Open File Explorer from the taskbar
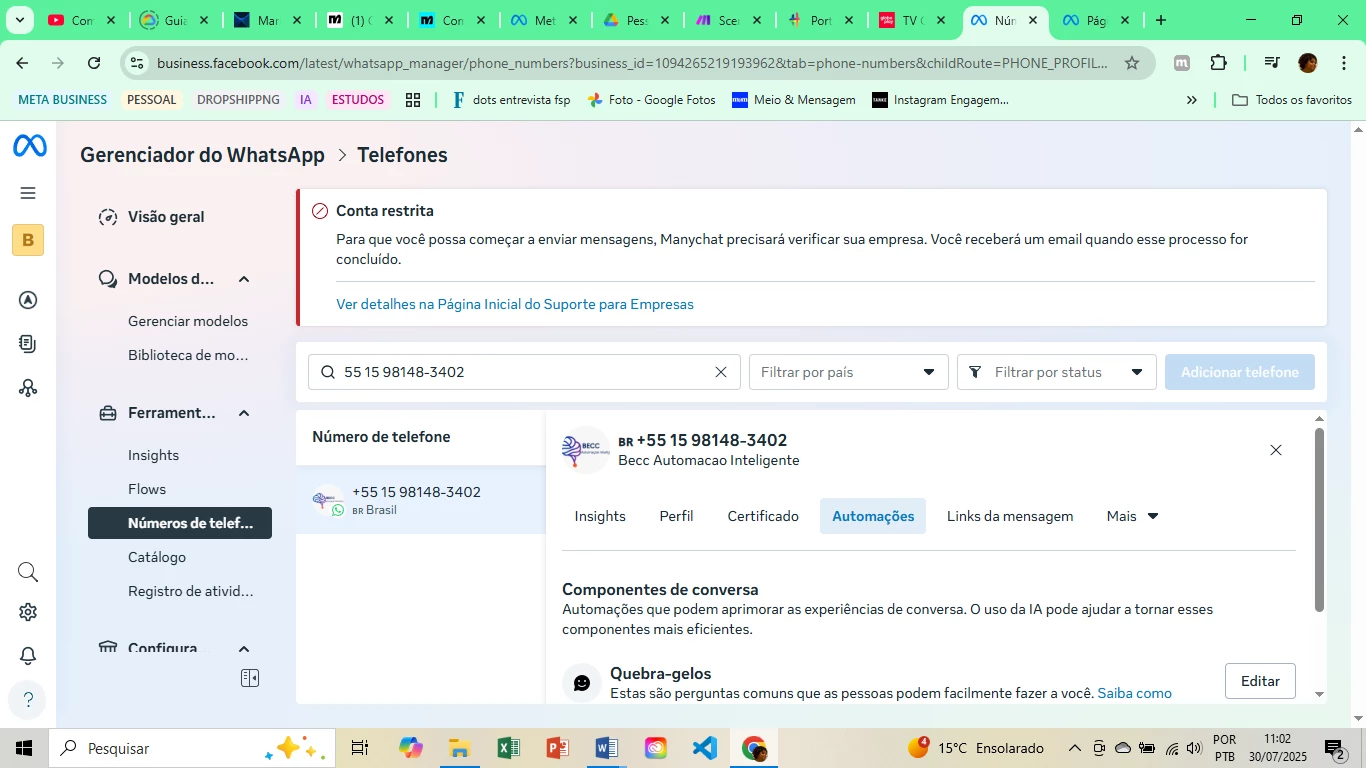Image resolution: width=1366 pixels, height=768 pixels. tap(459, 748)
